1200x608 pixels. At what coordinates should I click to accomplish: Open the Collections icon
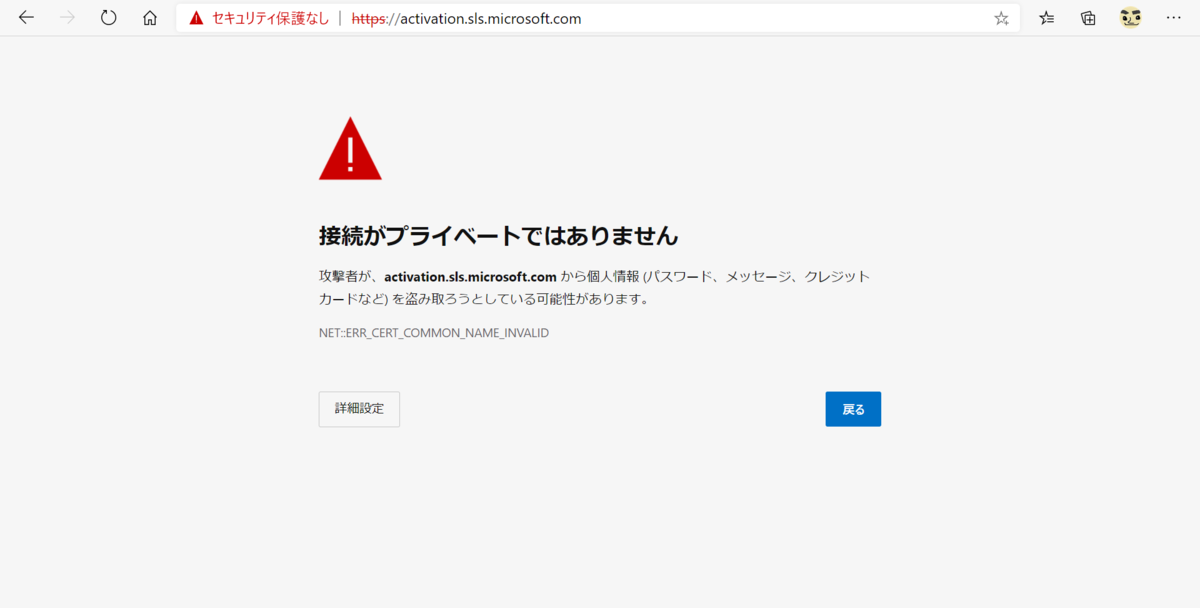[1088, 18]
